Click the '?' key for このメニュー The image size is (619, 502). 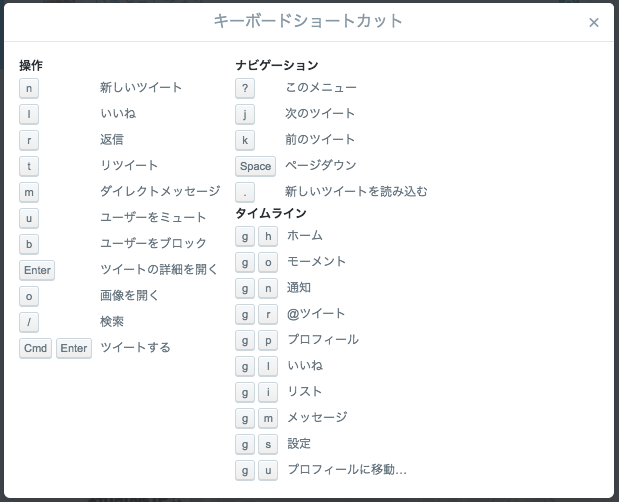click(245, 88)
